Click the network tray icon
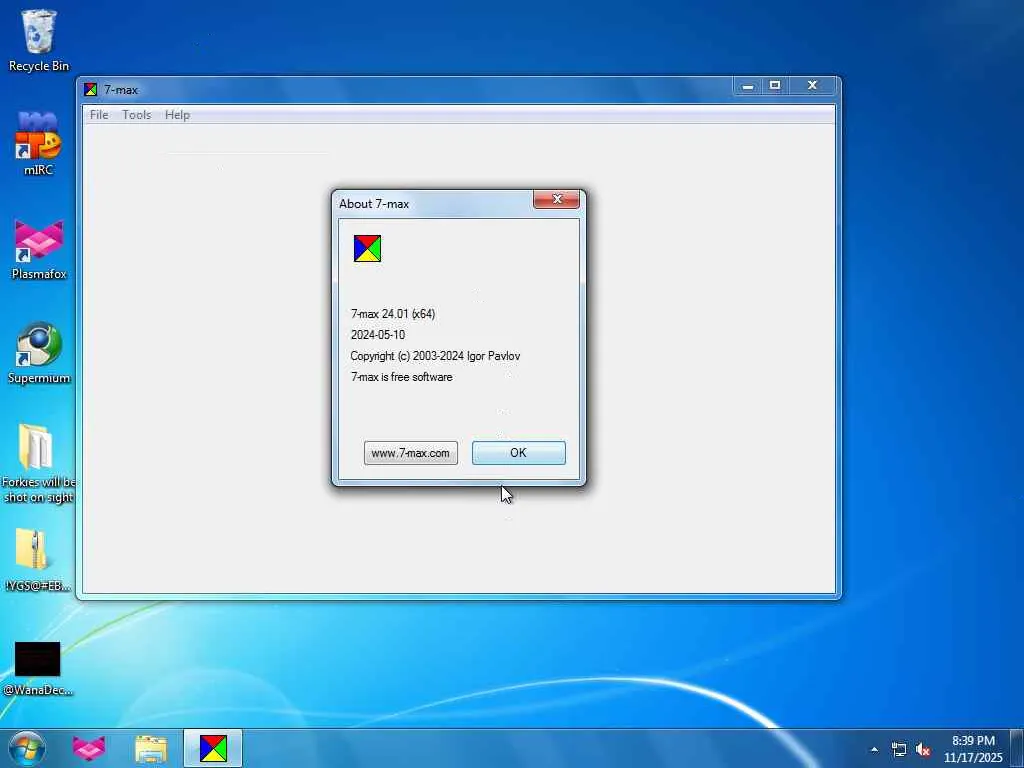 click(x=899, y=750)
